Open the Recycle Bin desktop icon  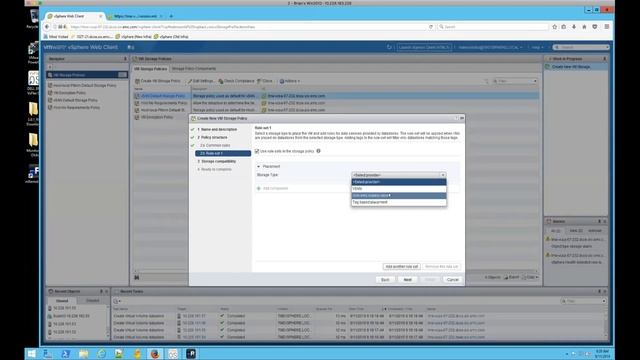[33, 18]
